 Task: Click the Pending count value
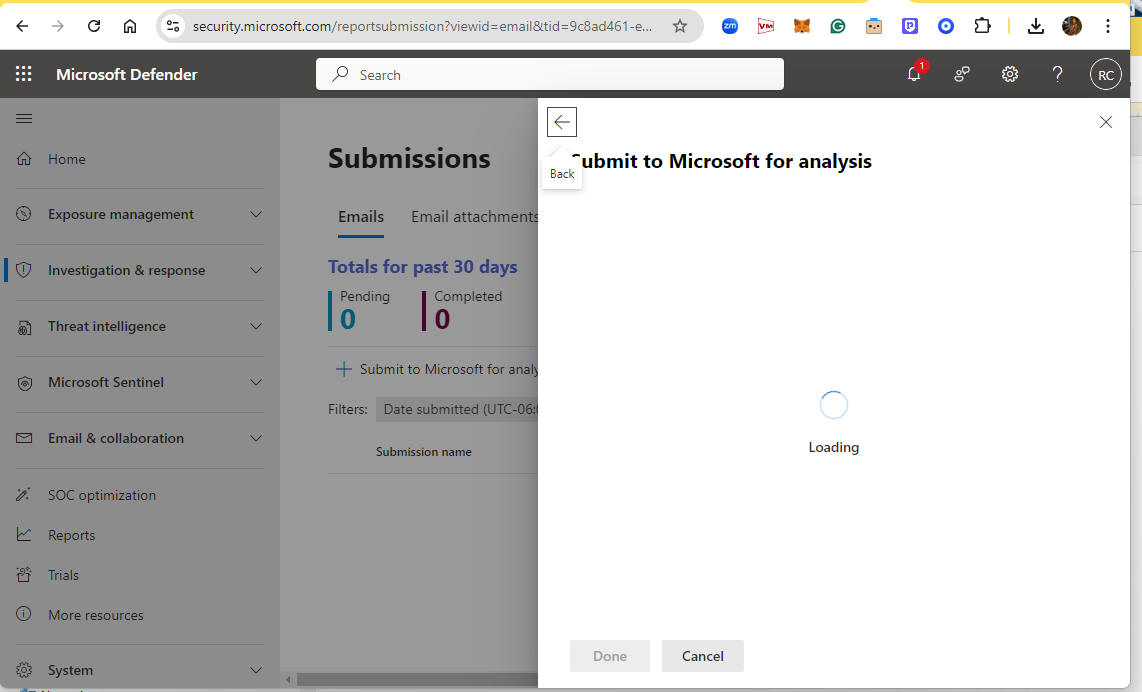pyautogui.click(x=347, y=319)
